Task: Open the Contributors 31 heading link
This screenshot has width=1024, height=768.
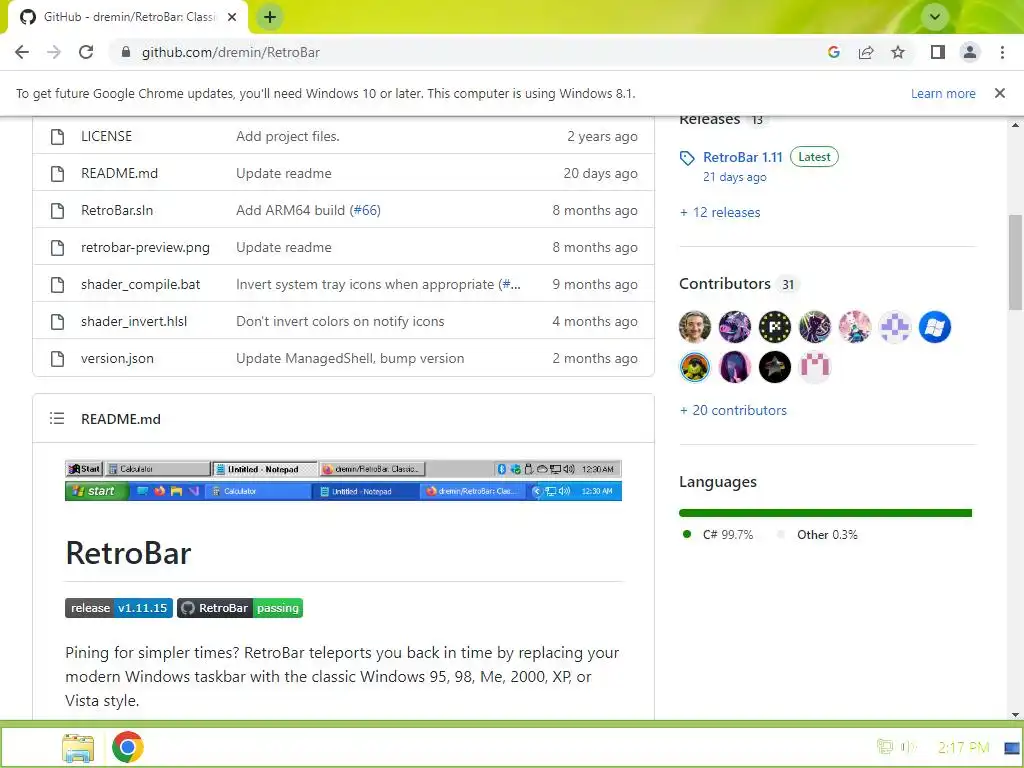Action: tap(740, 283)
